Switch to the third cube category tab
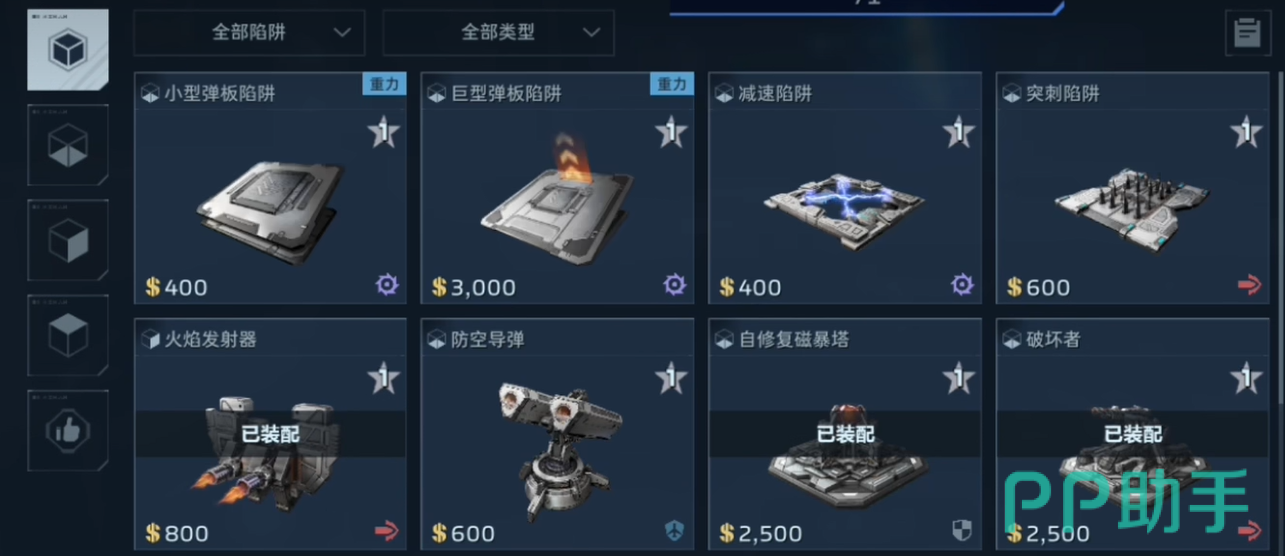1285x556 pixels. pyautogui.click(x=68, y=241)
